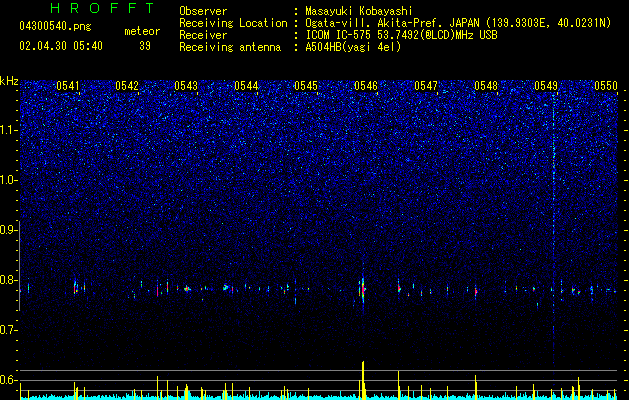Click the 1.1 kHz axis label
The width and height of the screenshot is (629, 400).
(x=8, y=130)
